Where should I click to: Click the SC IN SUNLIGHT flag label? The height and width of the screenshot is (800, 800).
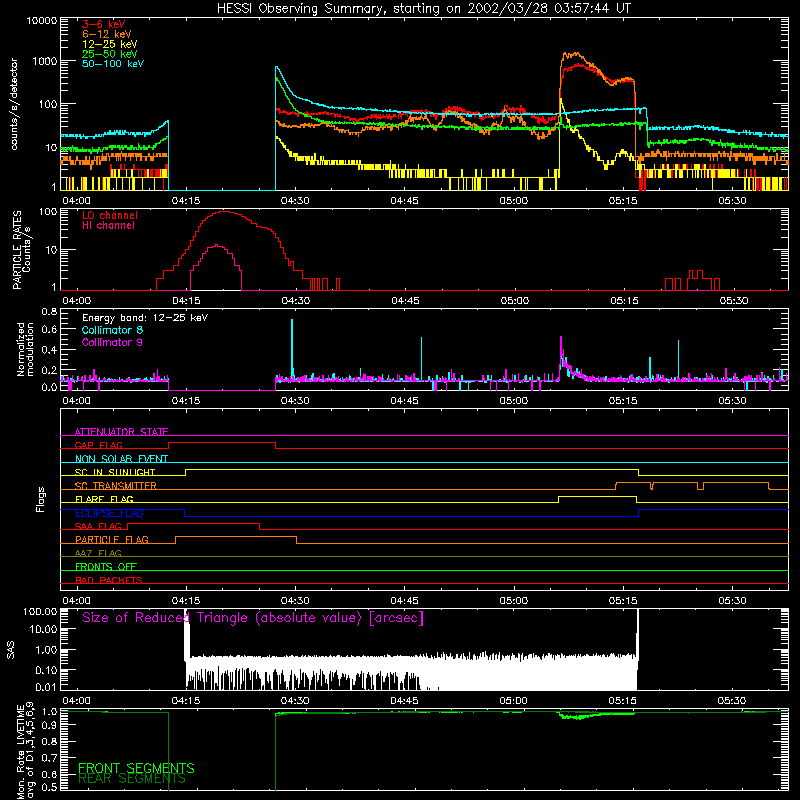pos(115,472)
